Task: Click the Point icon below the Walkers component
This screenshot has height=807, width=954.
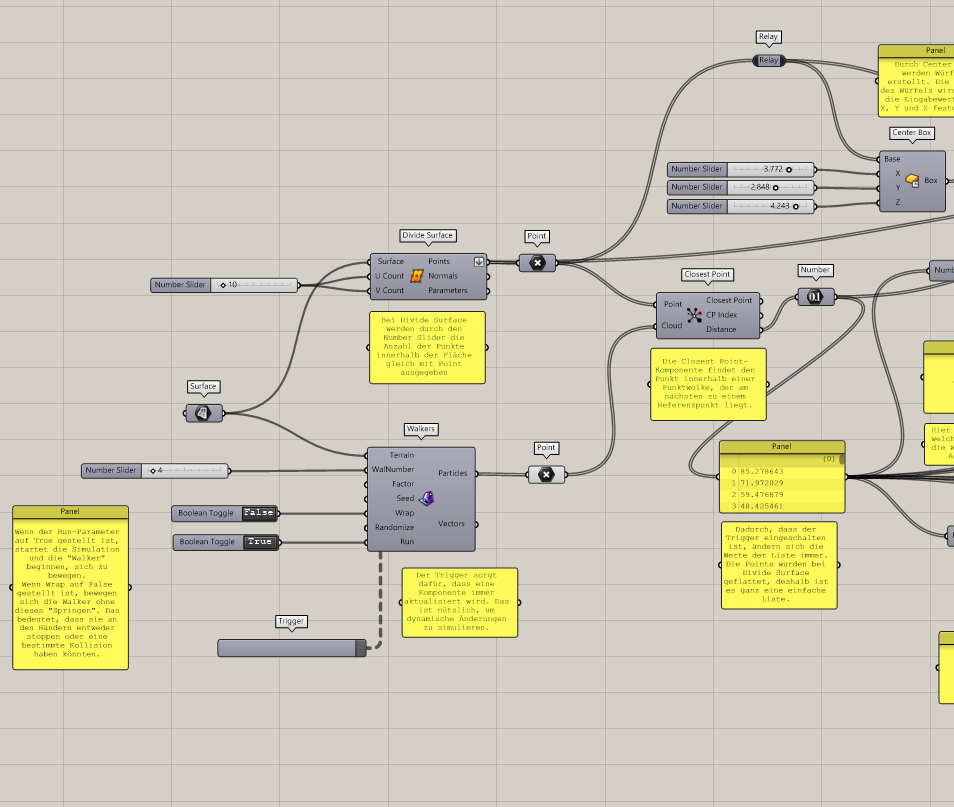Action: click(x=546, y=474)
